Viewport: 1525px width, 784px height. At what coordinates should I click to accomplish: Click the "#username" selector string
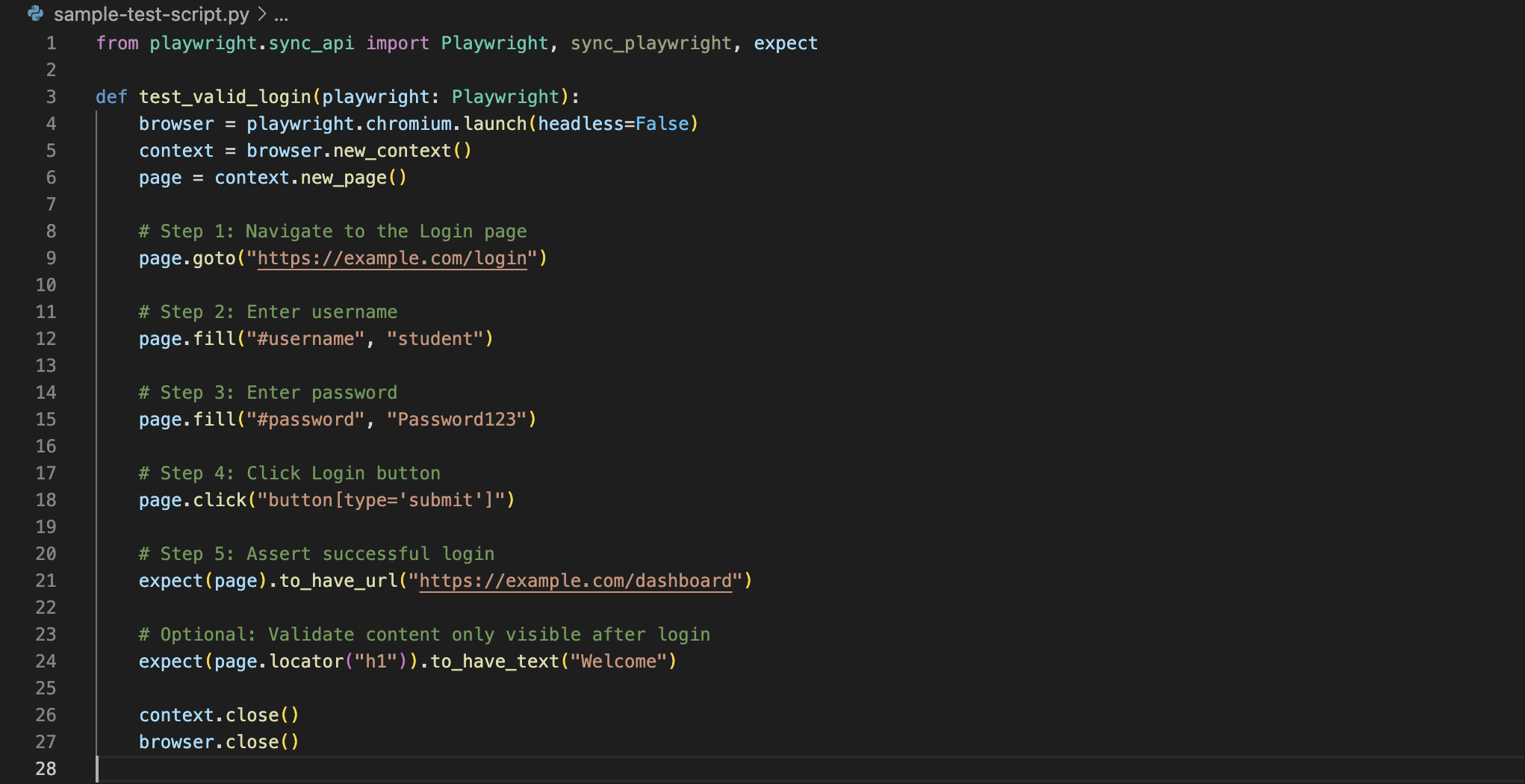305,339
